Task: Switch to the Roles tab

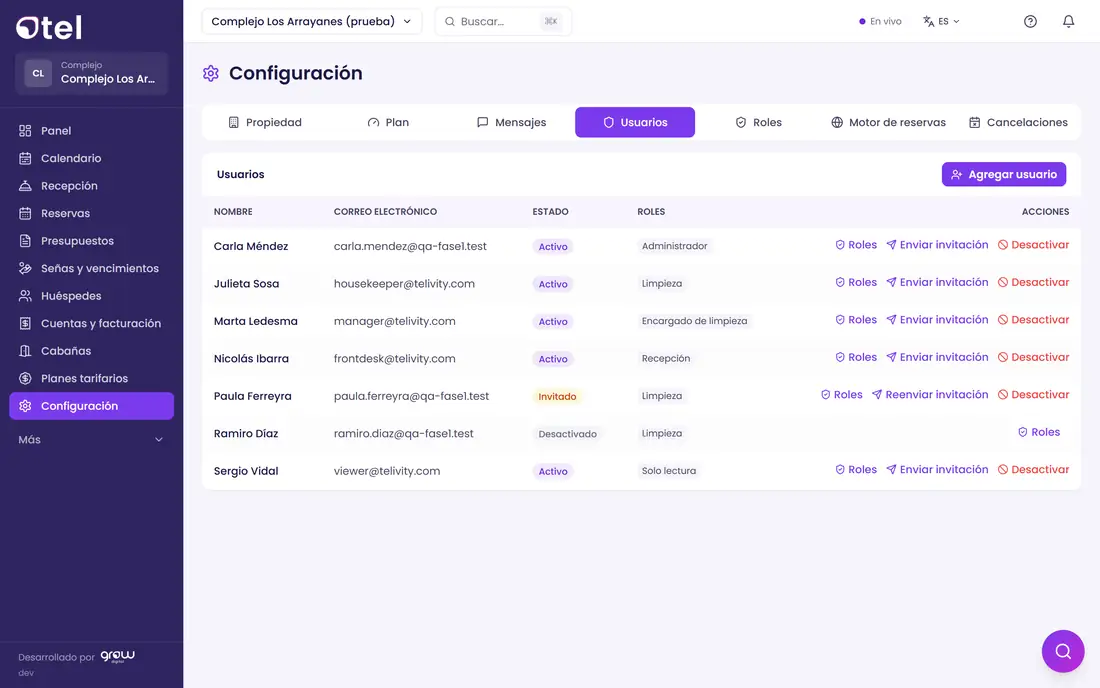Action: coord(758,122)
